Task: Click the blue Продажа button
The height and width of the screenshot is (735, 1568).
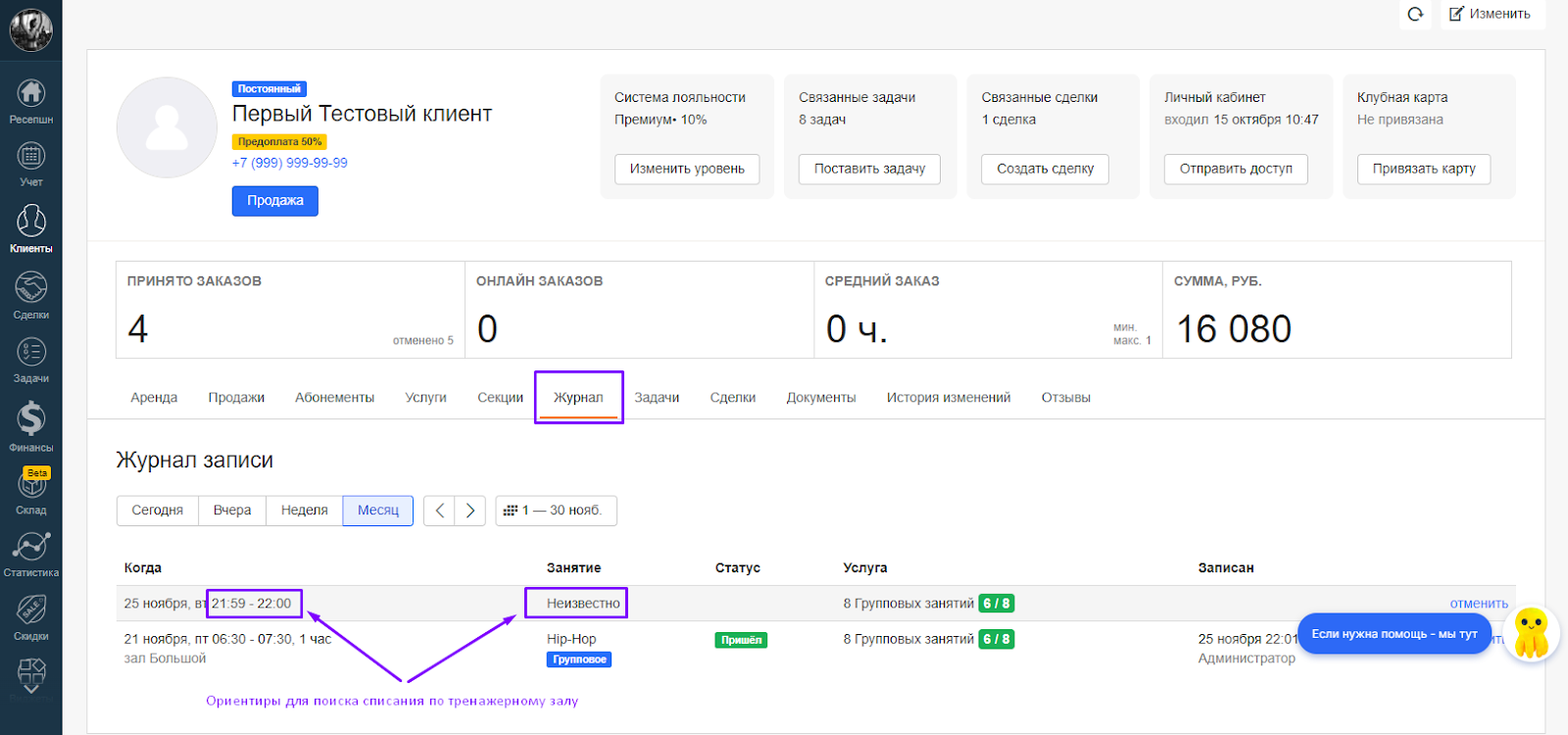Action: tap(274, 201)
